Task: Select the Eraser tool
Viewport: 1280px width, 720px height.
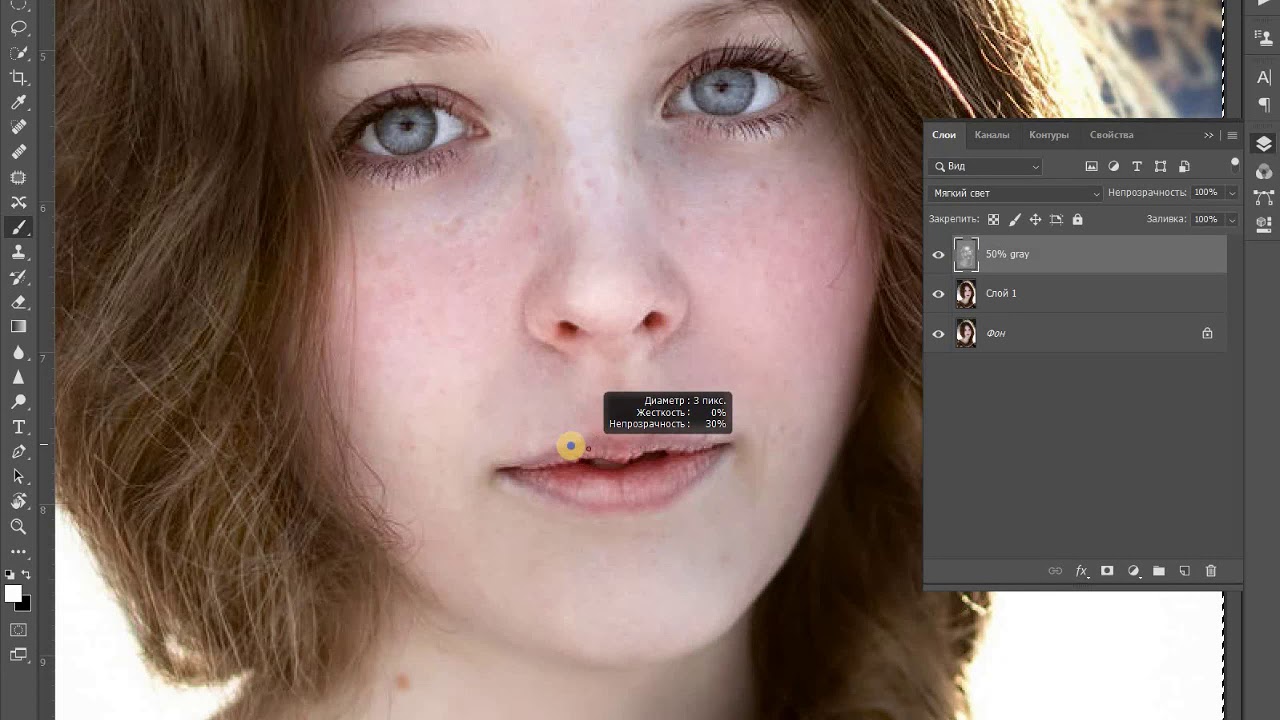Action: 18,302
